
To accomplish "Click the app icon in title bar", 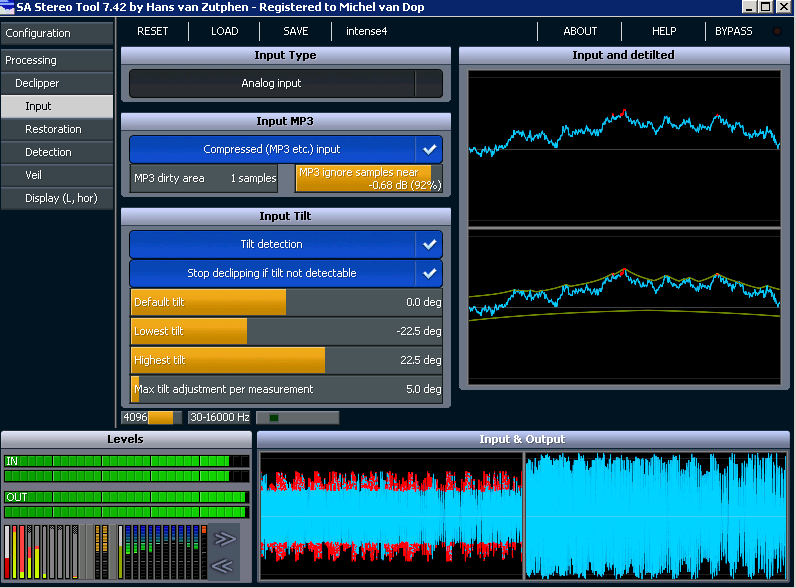I will [x=7, y=7].
